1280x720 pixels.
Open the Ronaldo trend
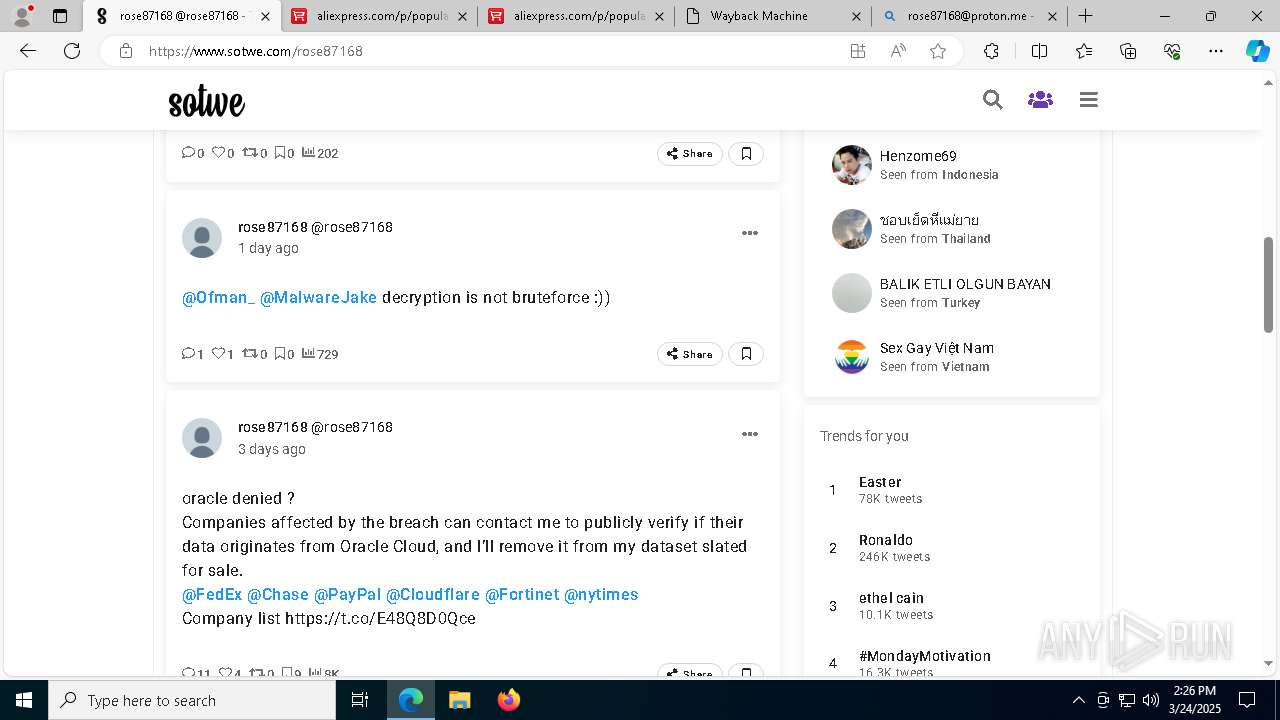(886, 540)
